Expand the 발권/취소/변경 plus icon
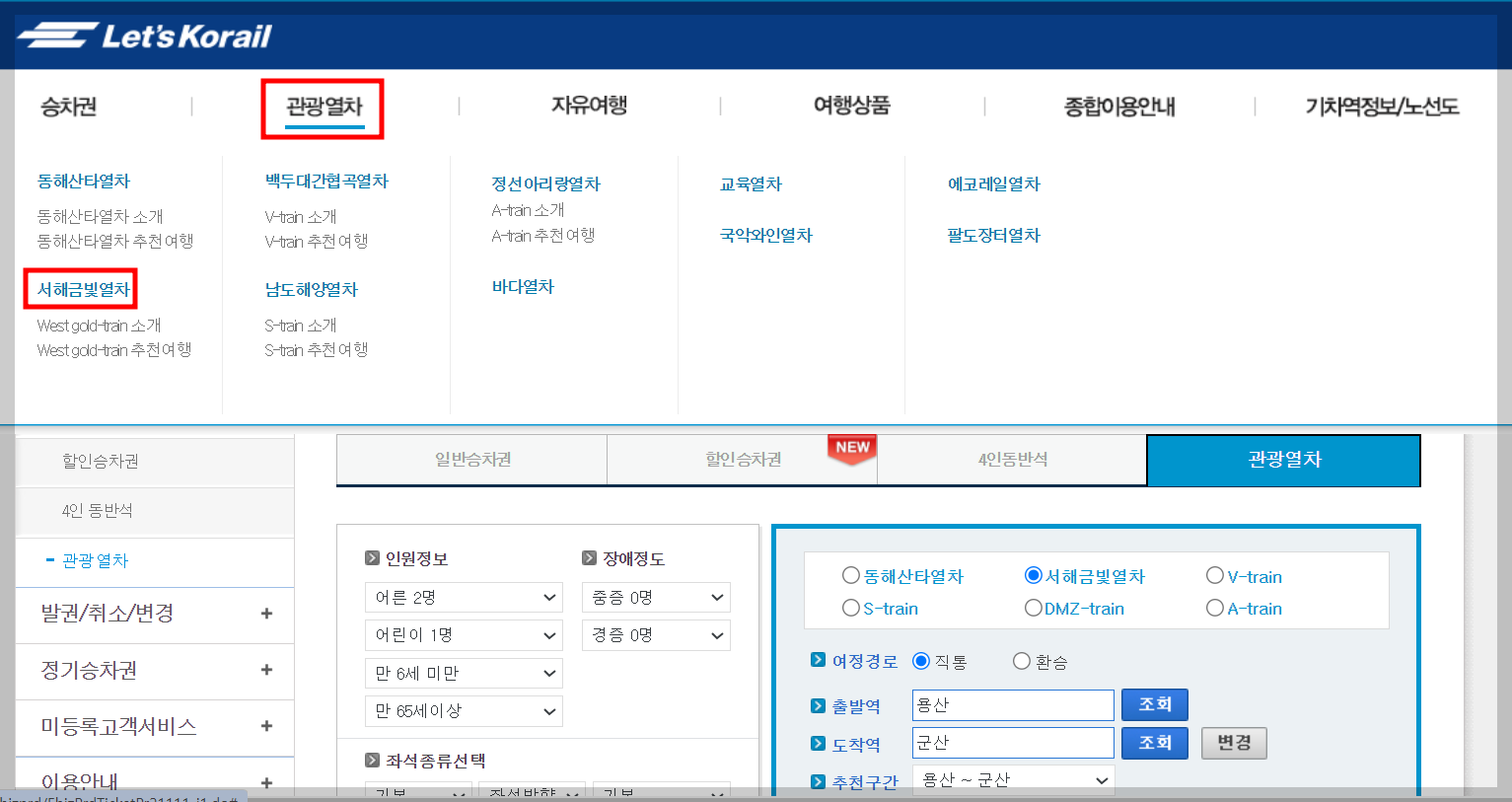 coord(266,614)
